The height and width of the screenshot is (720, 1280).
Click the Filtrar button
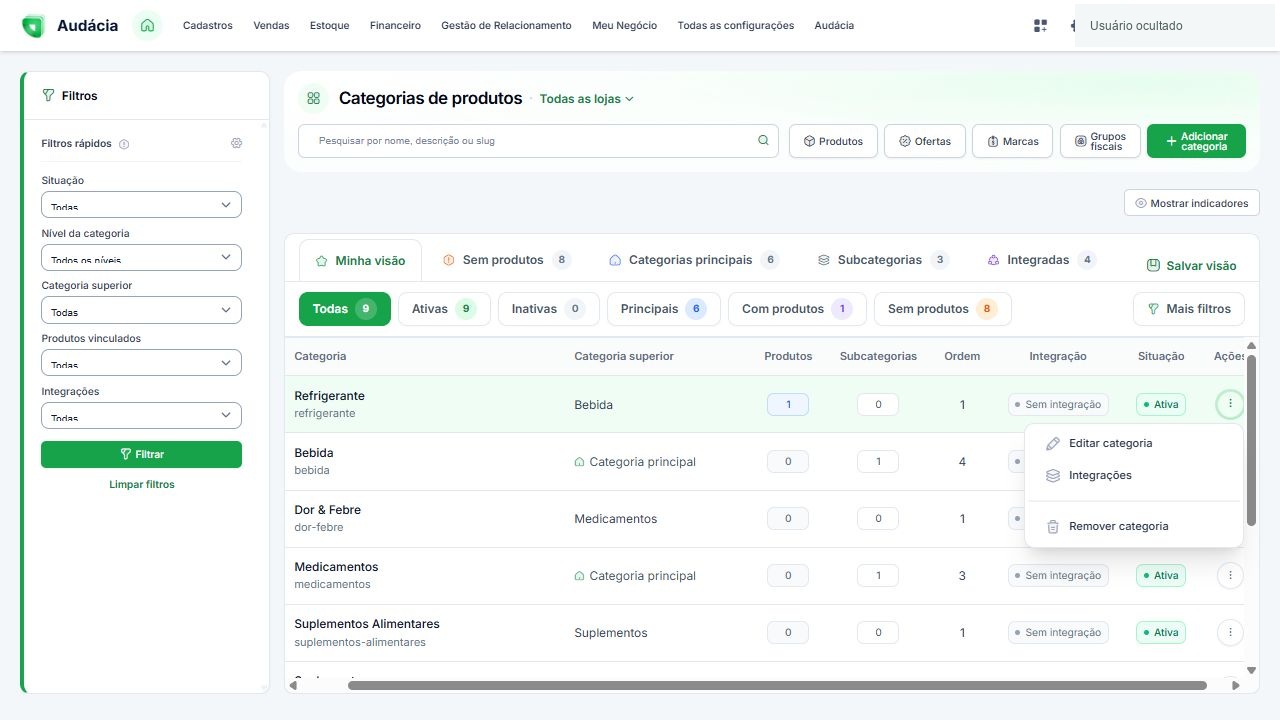click(141, 454)
